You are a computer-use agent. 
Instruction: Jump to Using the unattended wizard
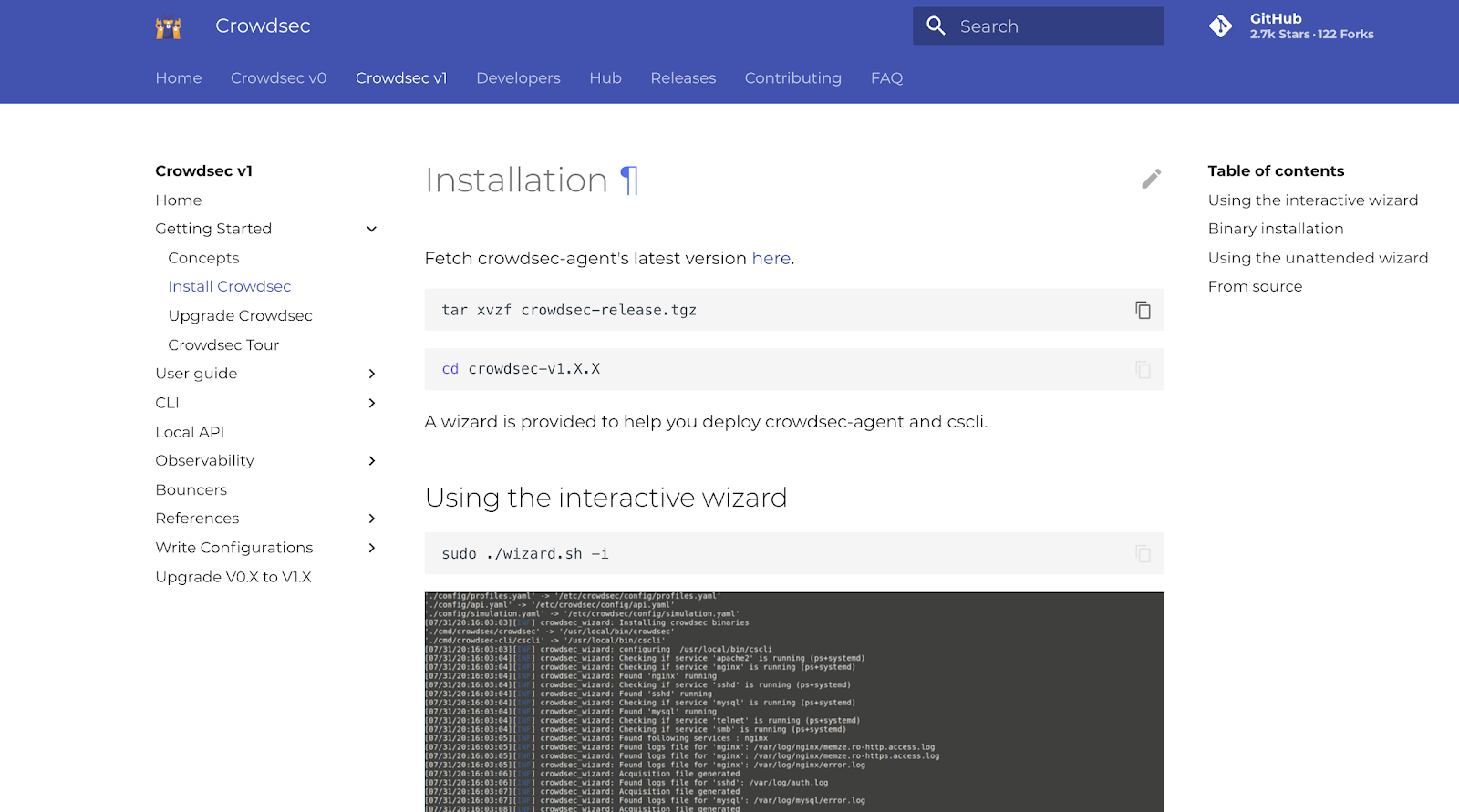pos(1318,258)
